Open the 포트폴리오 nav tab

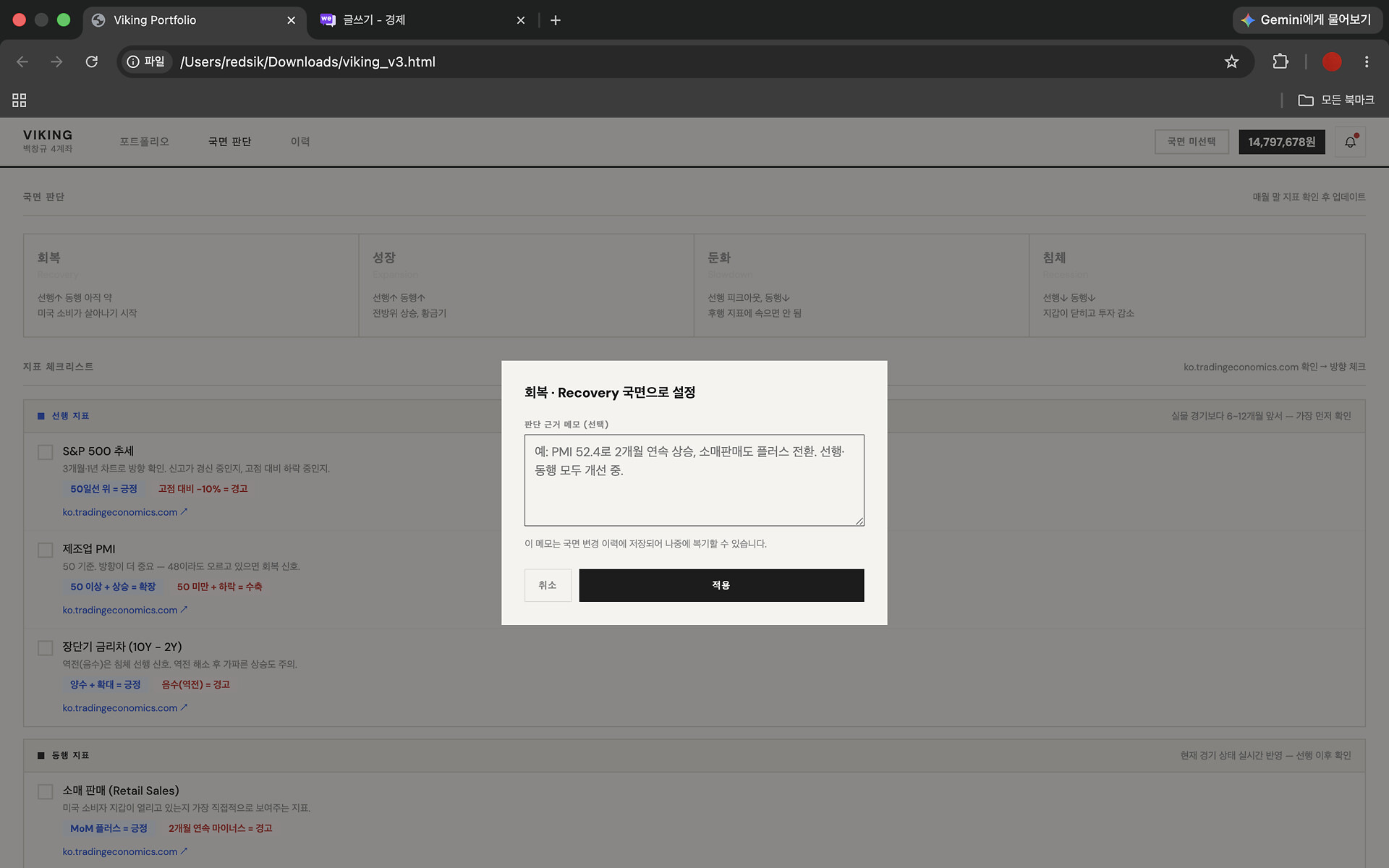144,142
